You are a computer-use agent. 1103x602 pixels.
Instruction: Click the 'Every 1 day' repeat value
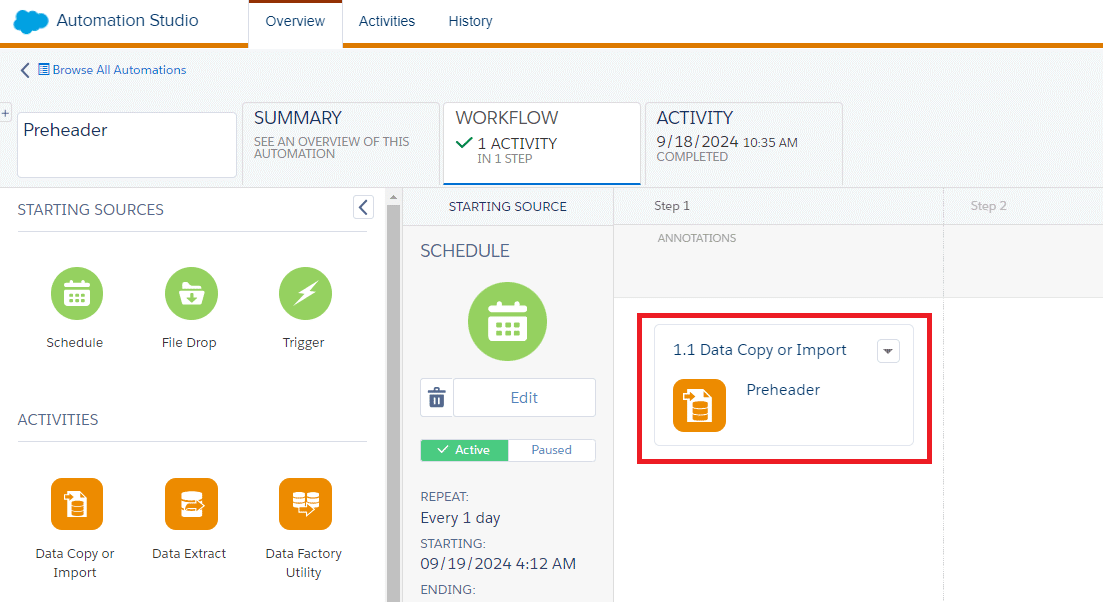pyautogui.click(x=460, y=518)
